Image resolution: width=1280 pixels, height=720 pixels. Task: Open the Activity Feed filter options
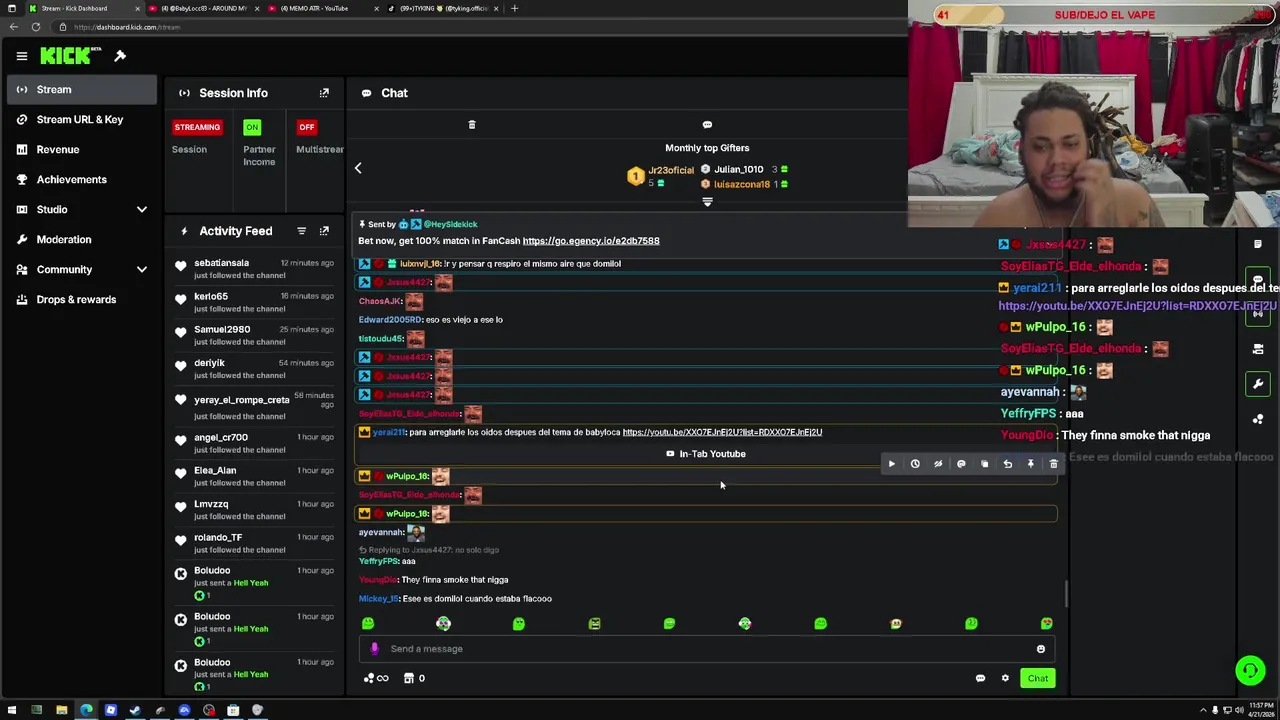(x=301, y=231)
